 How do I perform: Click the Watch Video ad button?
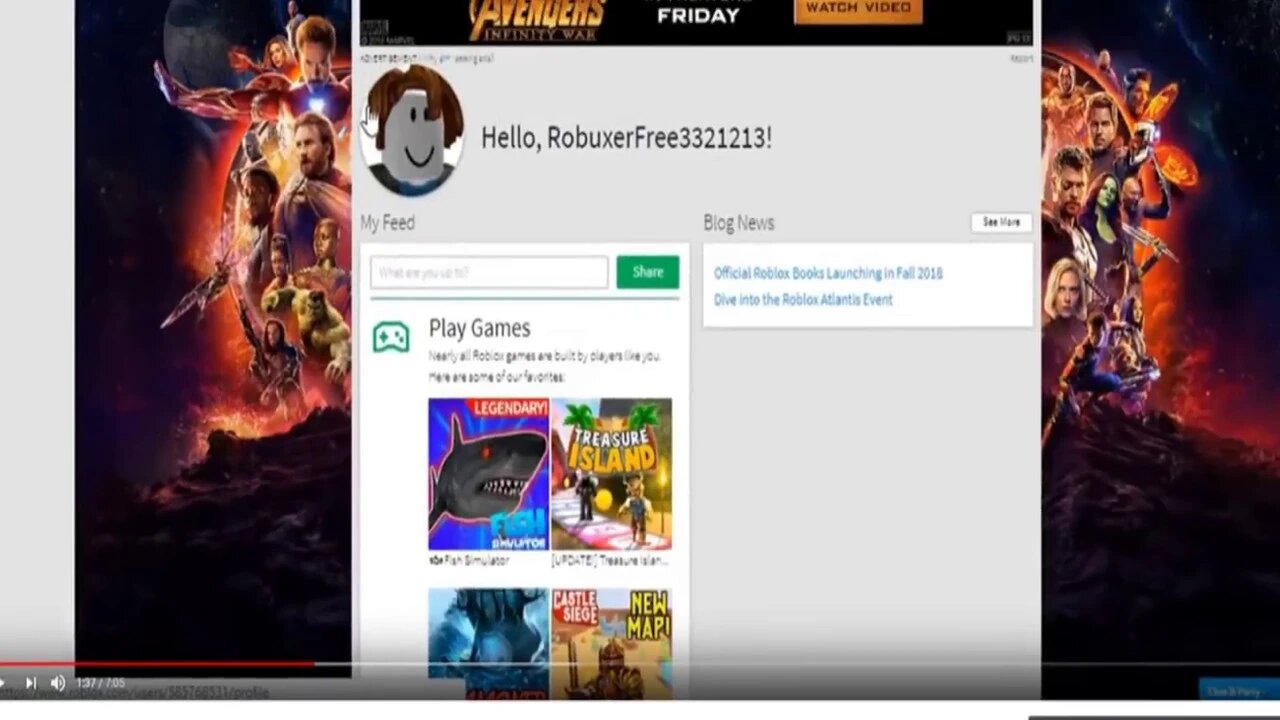tap(858, 9)
